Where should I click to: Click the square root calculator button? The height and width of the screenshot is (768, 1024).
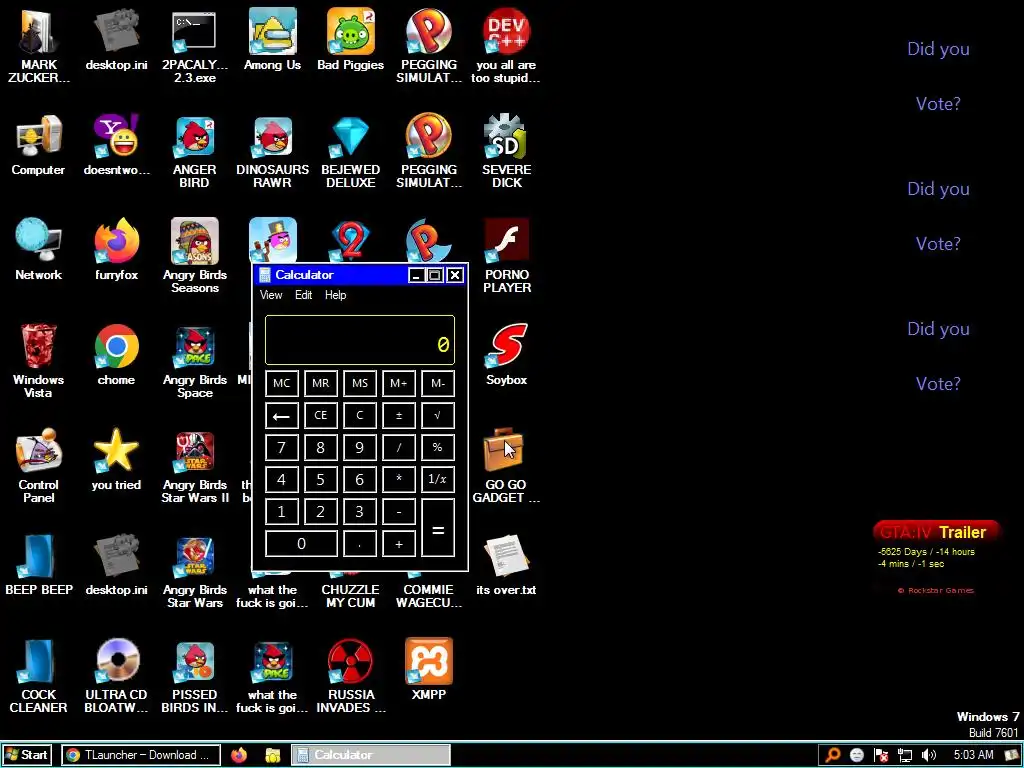click(x=438, y=416)
